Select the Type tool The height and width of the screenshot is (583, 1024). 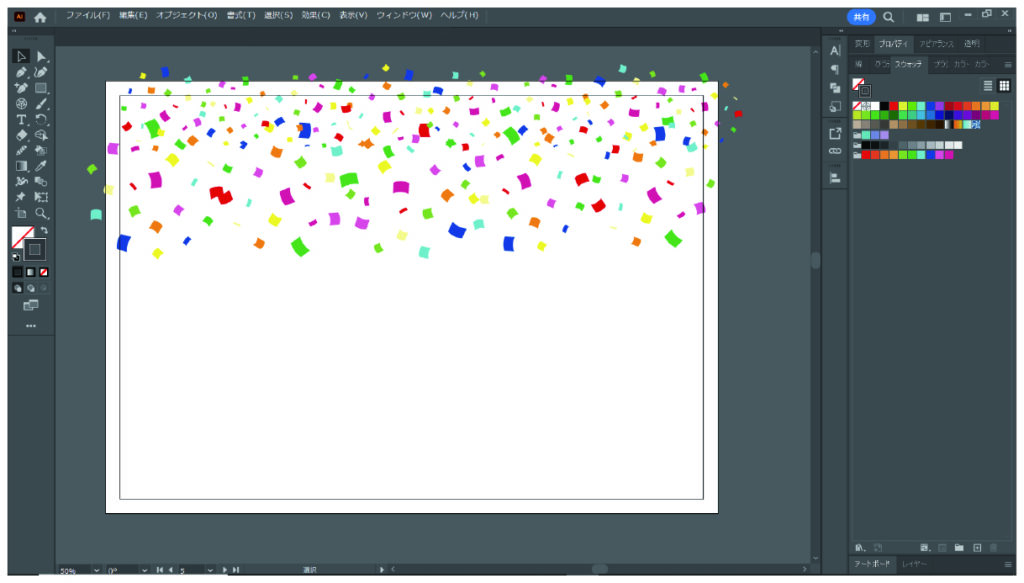(x=21, y=119)
